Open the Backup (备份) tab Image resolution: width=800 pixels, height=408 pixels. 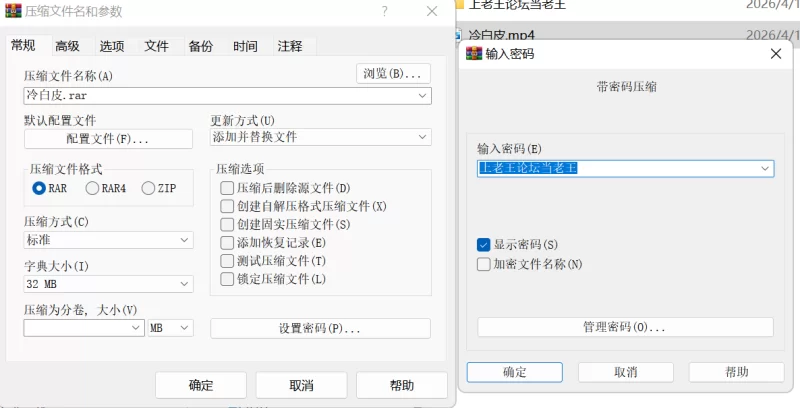pos(200,46)
